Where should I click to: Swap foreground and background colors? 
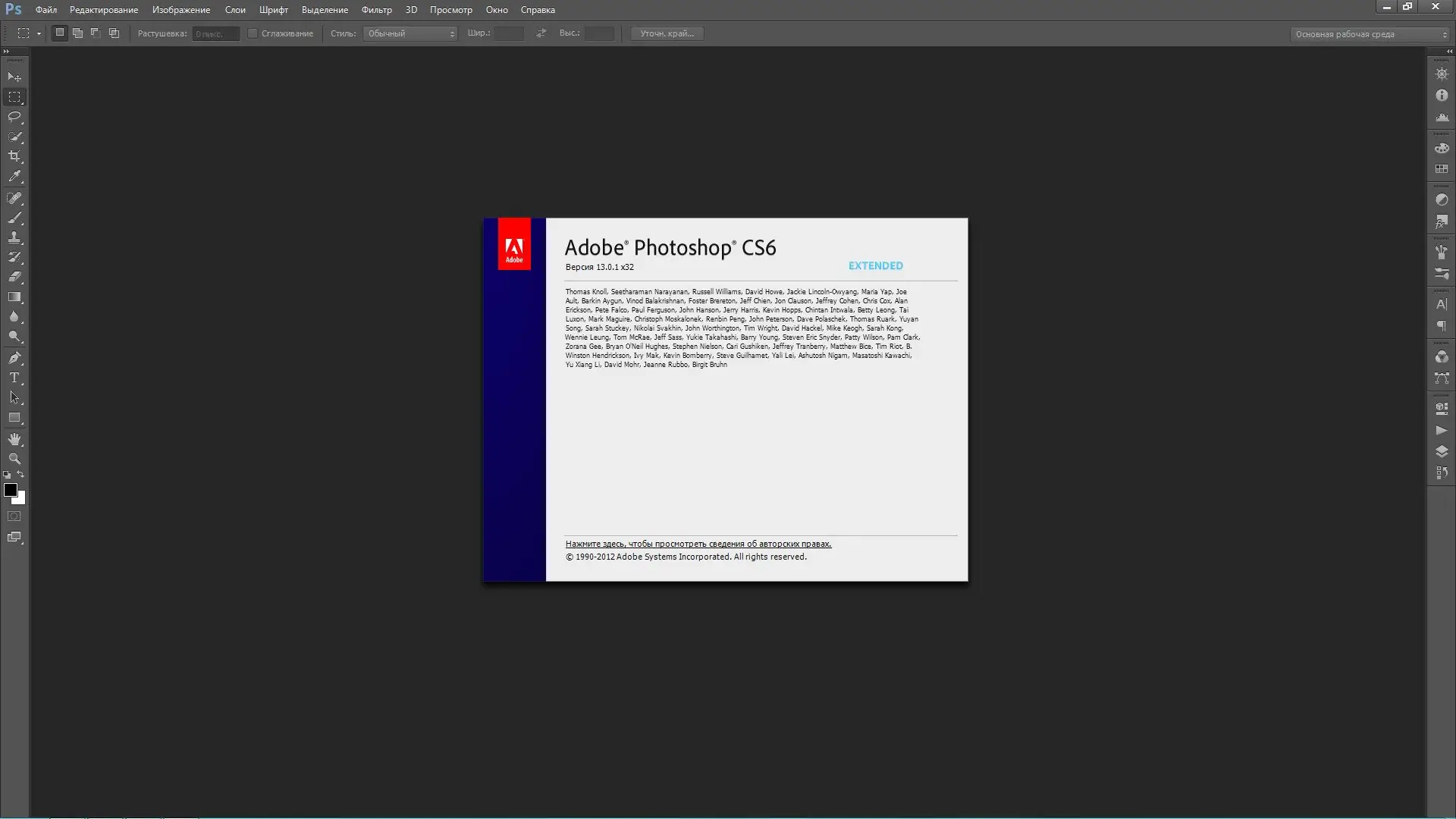(x=21, y=475)
